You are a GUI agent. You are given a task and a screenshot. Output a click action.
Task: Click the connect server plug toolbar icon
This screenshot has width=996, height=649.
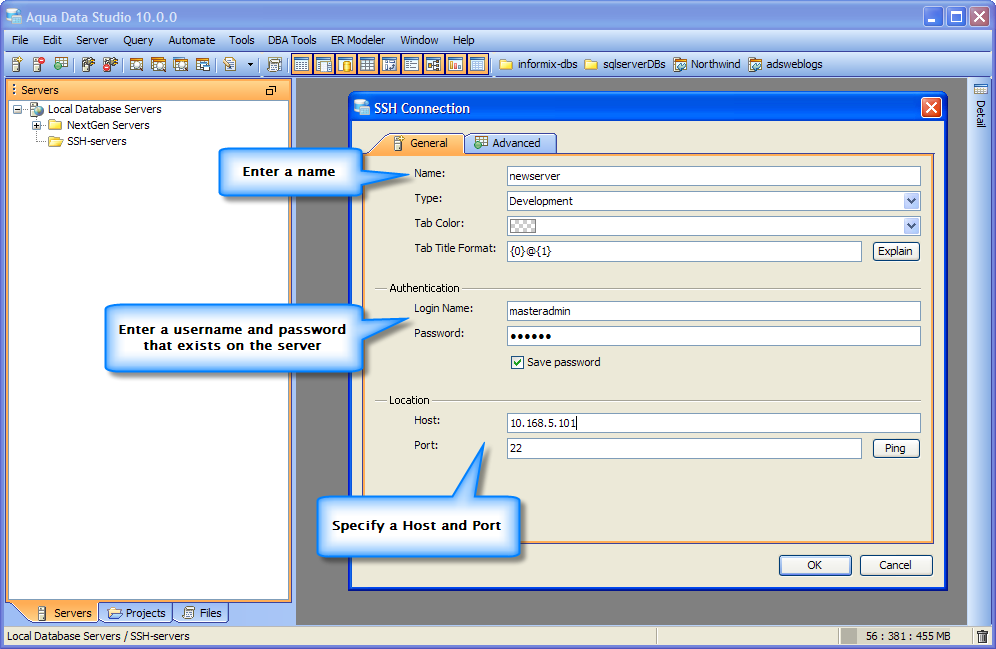(x=88, y=64)
